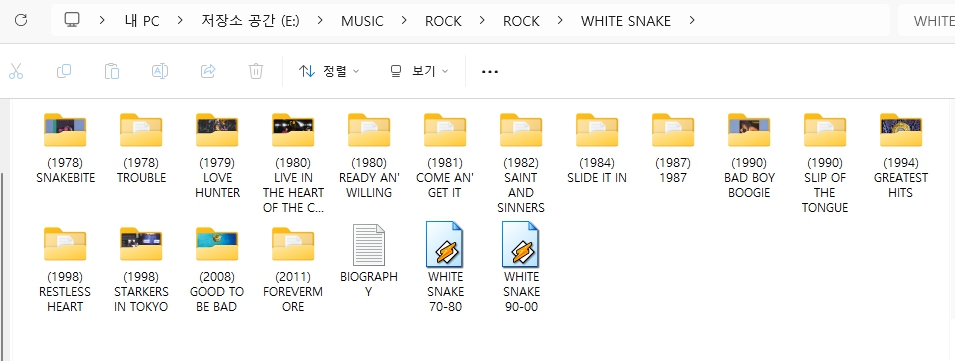Screen dimensions: 955x361
Task: Select the Share icon in toolbar
Action: [x=208, y=71]
